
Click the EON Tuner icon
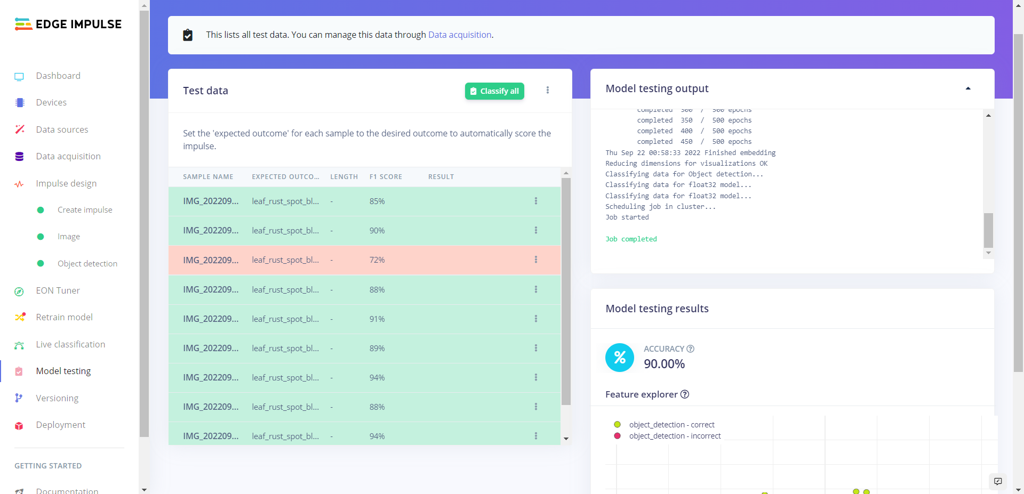tap(19, 291)
